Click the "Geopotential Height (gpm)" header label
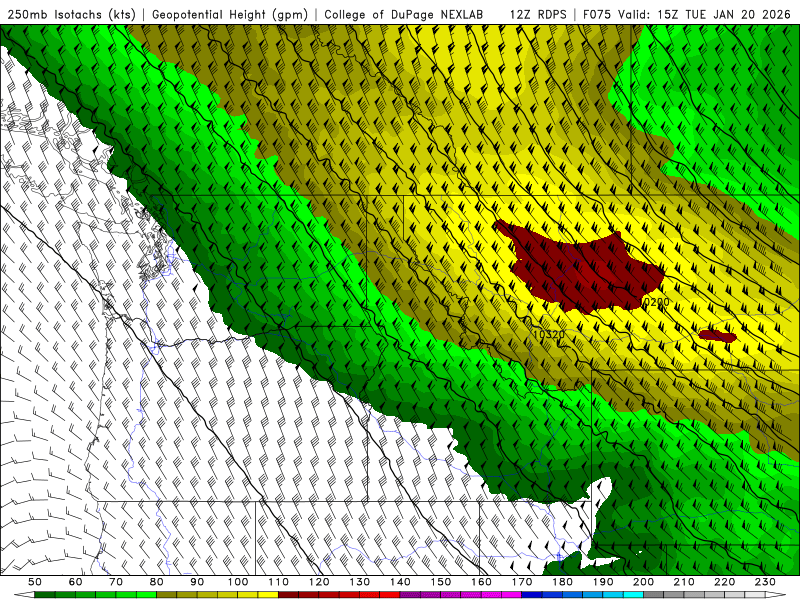Viewport: 800px width, 600px height. click(230, 14)
